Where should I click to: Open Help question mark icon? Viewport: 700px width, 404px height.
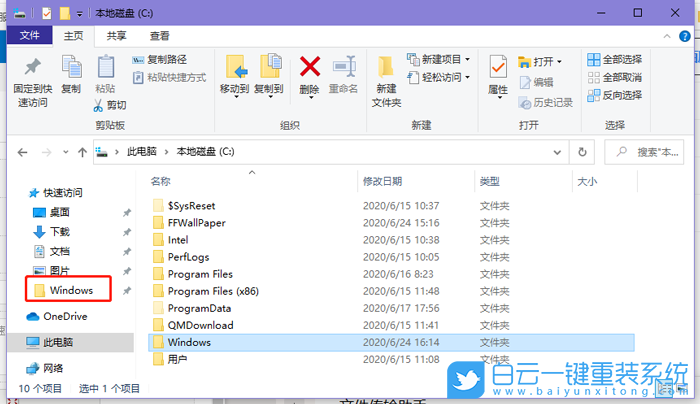tap(684, 36)
